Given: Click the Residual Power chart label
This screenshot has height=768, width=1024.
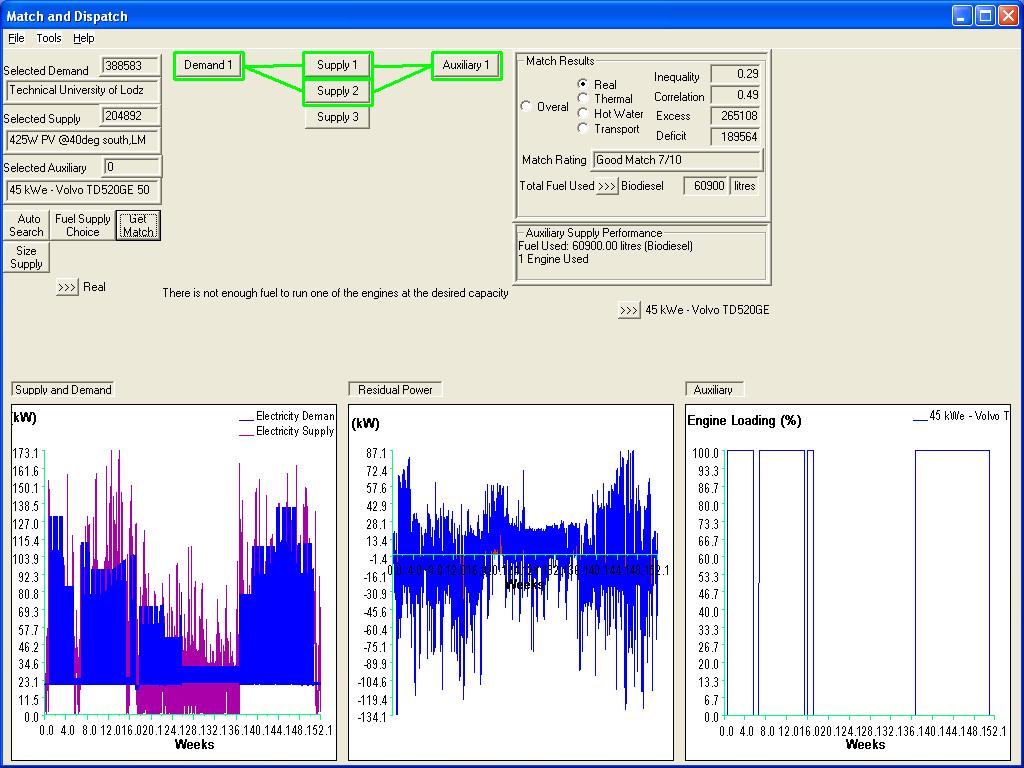Looking at the screenshot, I should tap(395, 390).
